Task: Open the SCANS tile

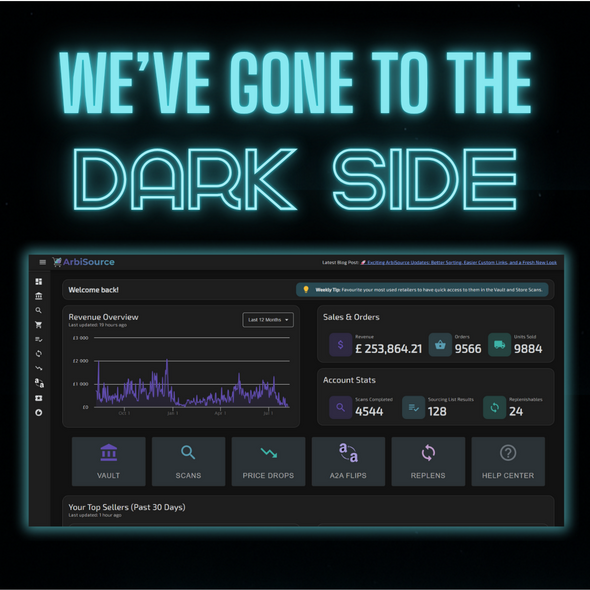Action: [x=188, y=461]
